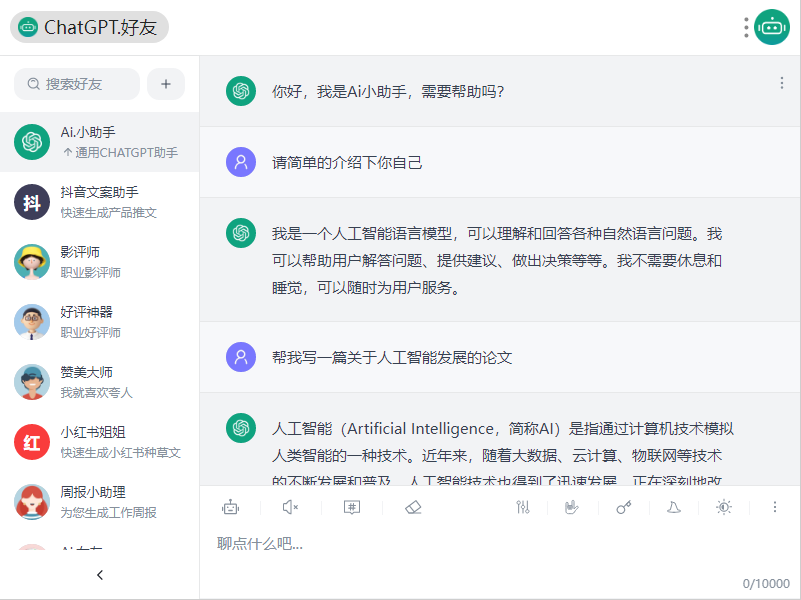Click the red-haired avatar of 周报小助理
The image size is (801, 600).
[x=32, y=502]
